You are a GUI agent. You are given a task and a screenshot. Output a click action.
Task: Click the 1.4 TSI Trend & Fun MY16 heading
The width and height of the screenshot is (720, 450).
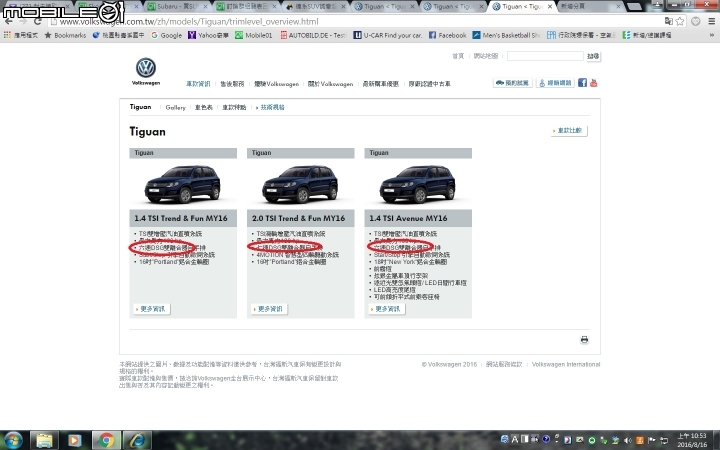click(x=181, y=218)
